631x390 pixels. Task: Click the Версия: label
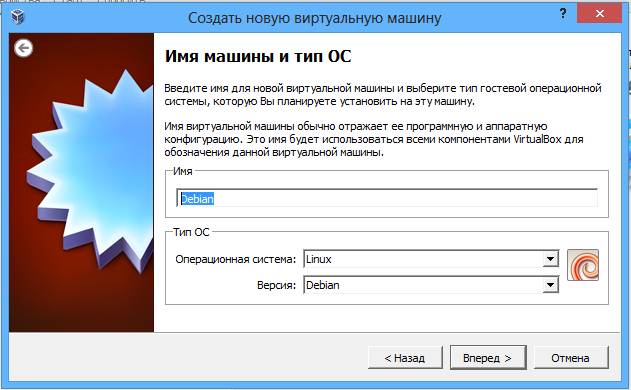click(x=276, y=285)
